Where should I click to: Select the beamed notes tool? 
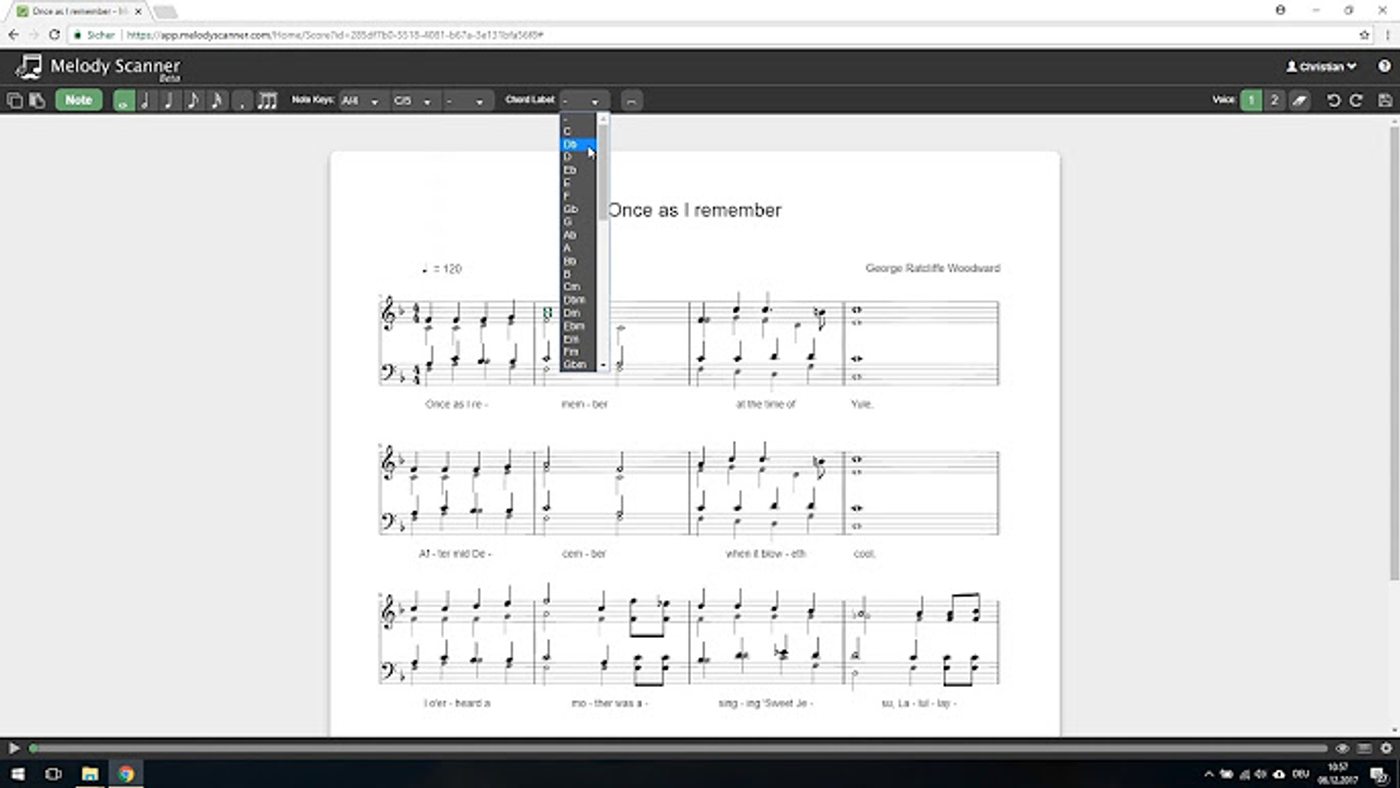click(x=267, y=100)
